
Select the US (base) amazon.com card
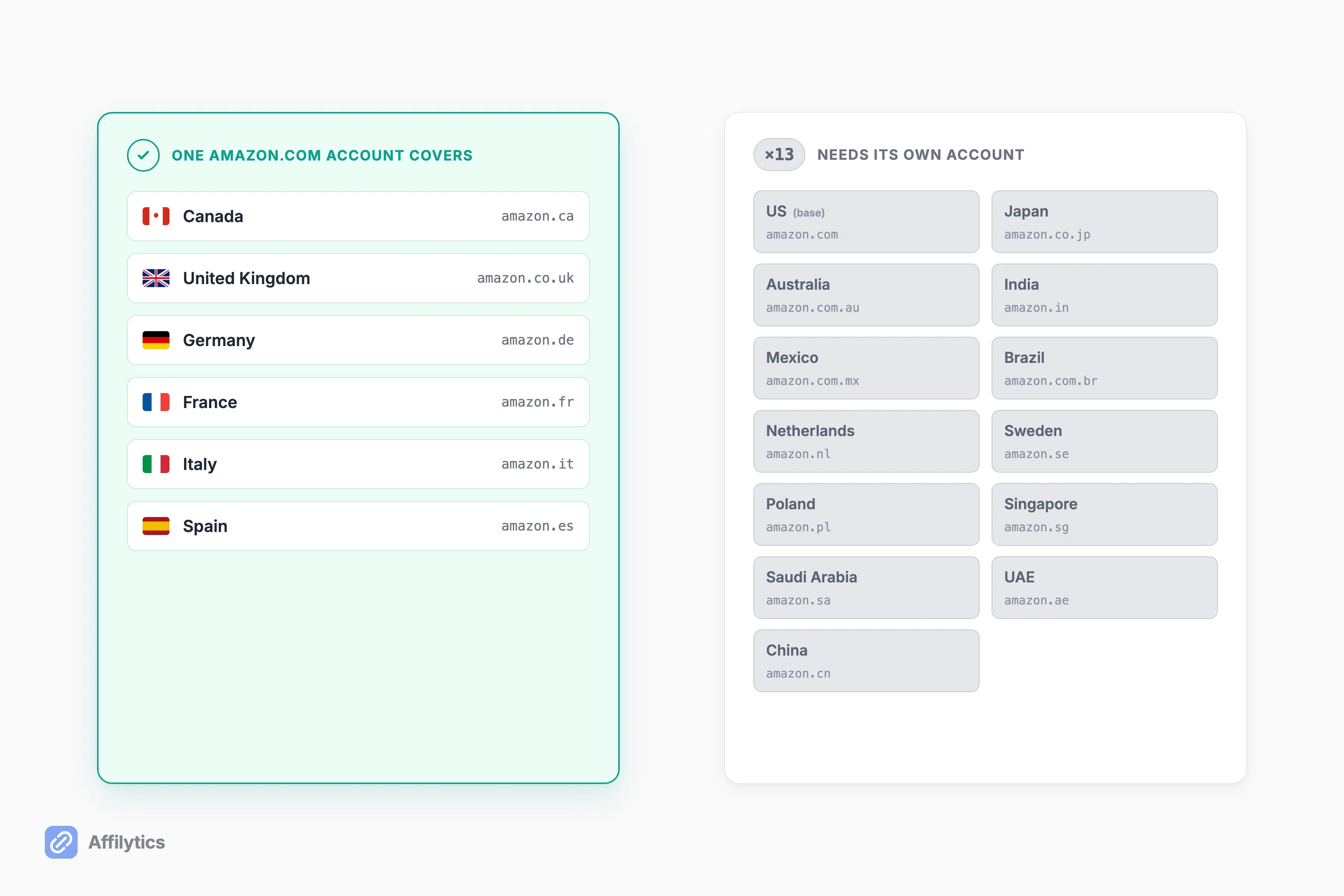click(866, 222)
